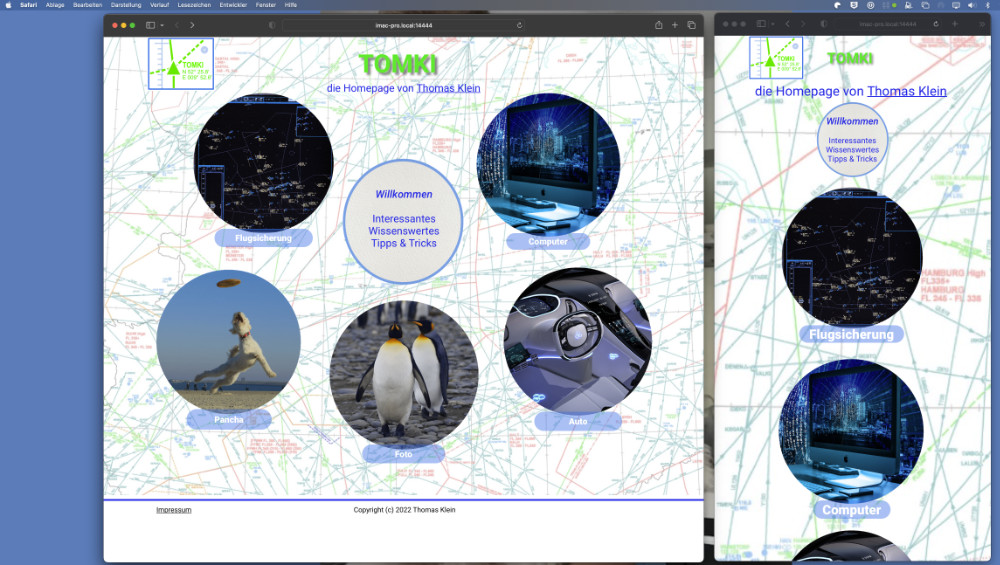Open the Apple menu
Viewport: 1000px width, 565px height.
(x=8, y=5)
